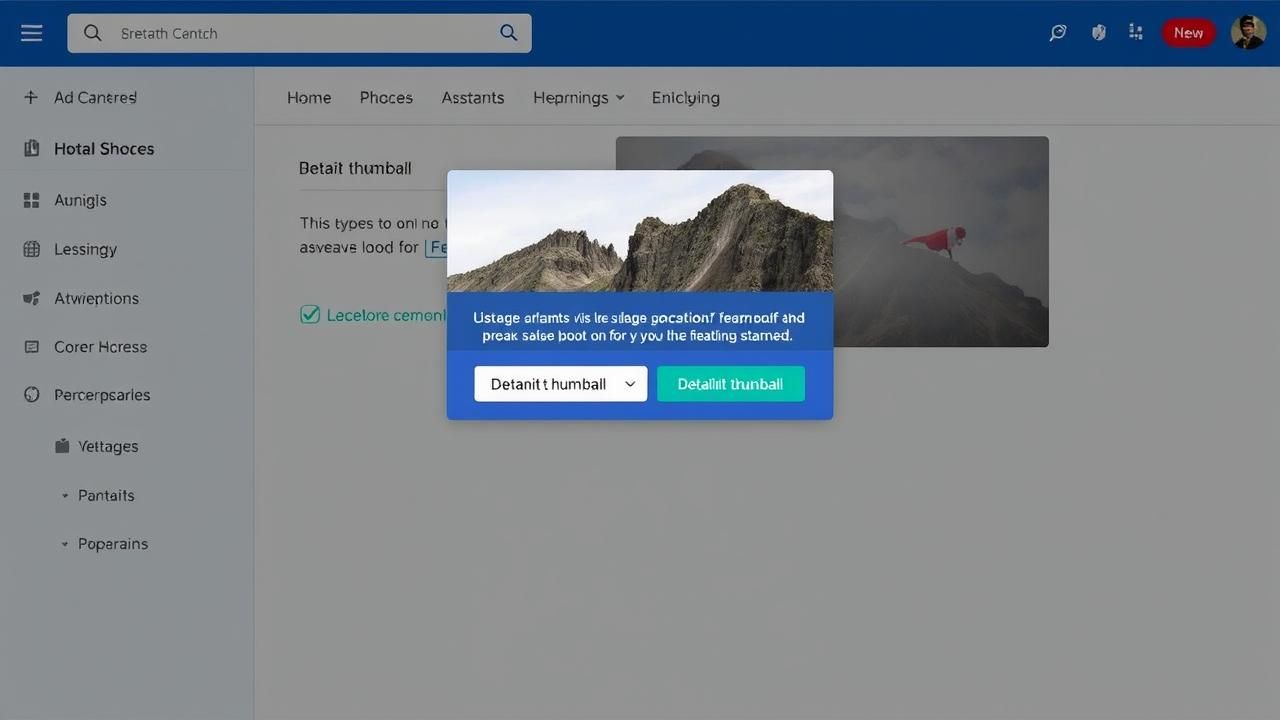Go to the Home tab

point(309,97)
